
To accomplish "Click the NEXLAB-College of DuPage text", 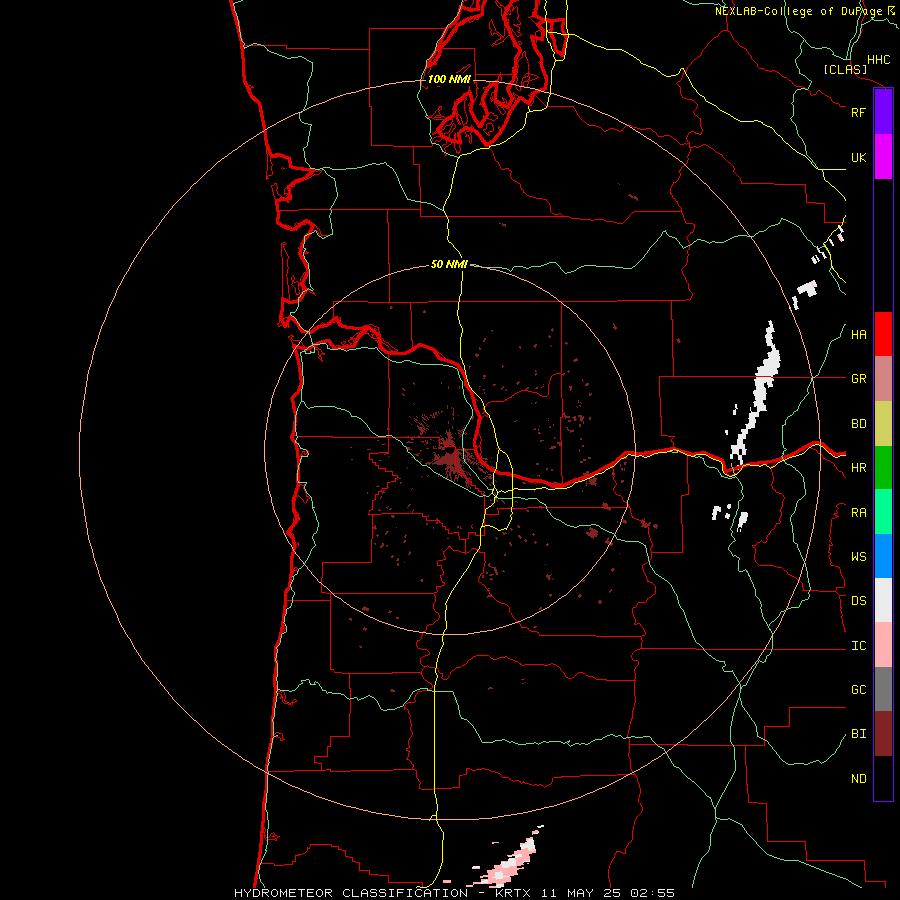I will [x=798, y=11].
